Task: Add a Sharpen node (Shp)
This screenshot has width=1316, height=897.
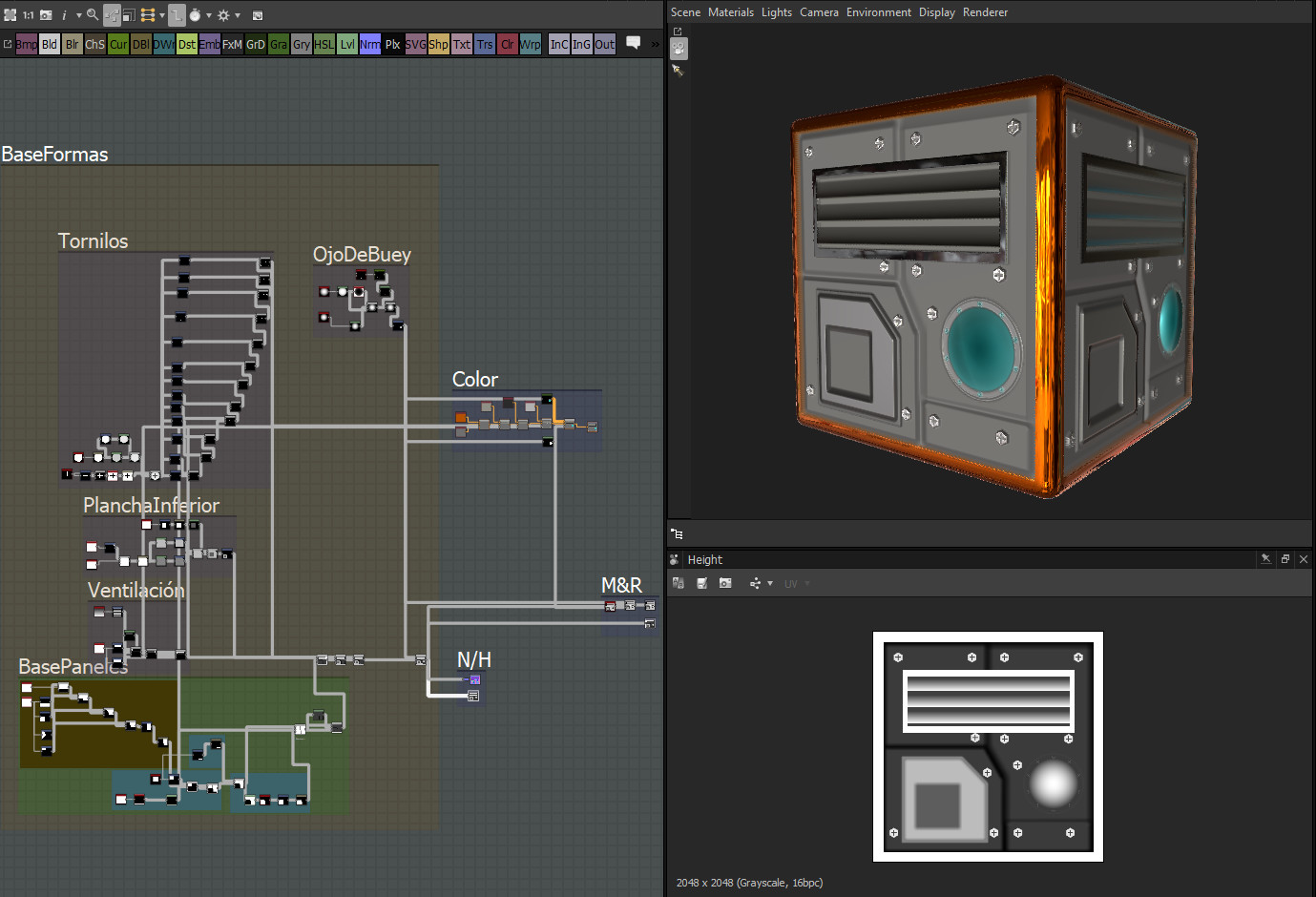Action: (x=439, y=44)
